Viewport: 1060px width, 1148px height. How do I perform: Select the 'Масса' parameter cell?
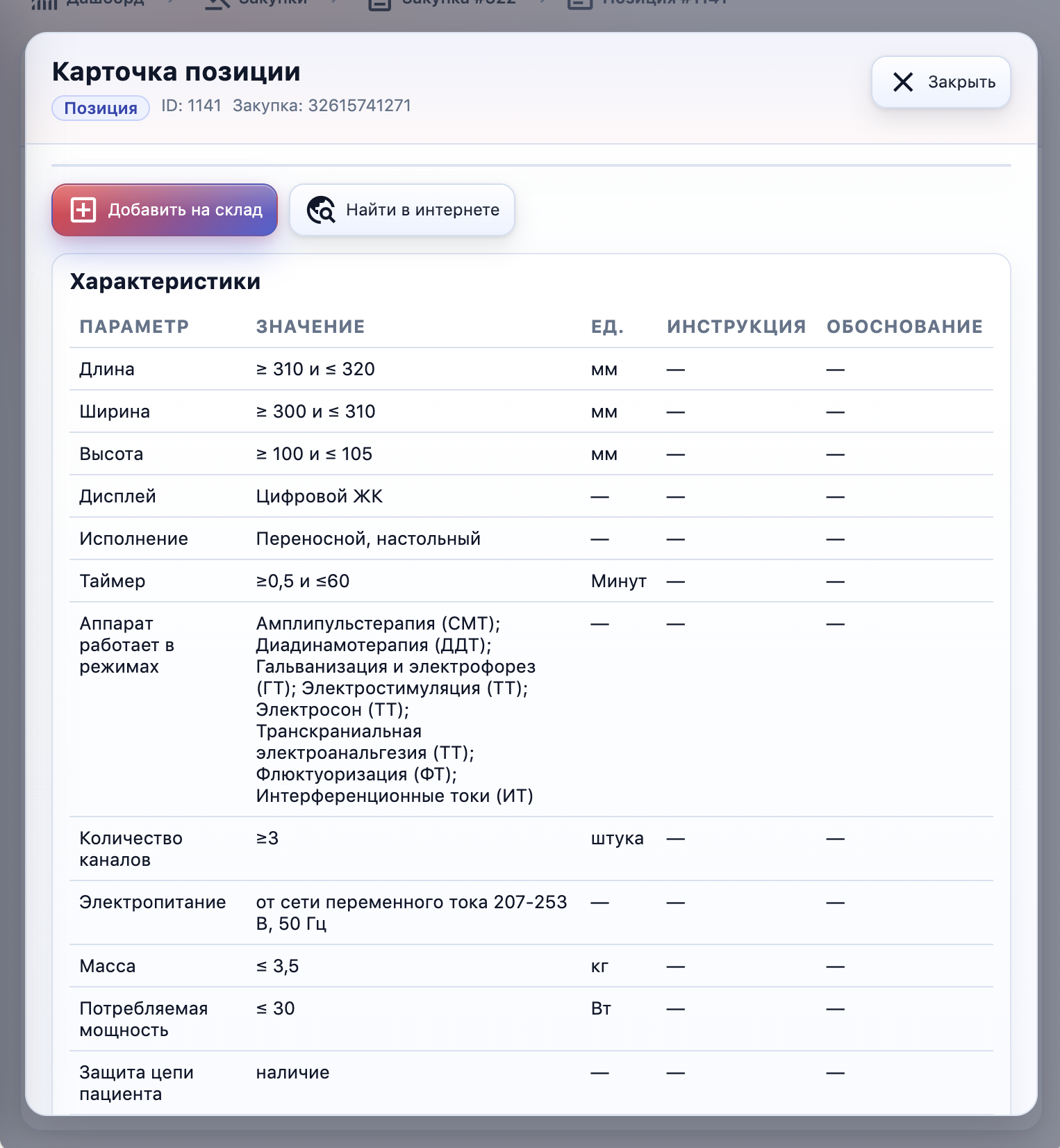108,966
